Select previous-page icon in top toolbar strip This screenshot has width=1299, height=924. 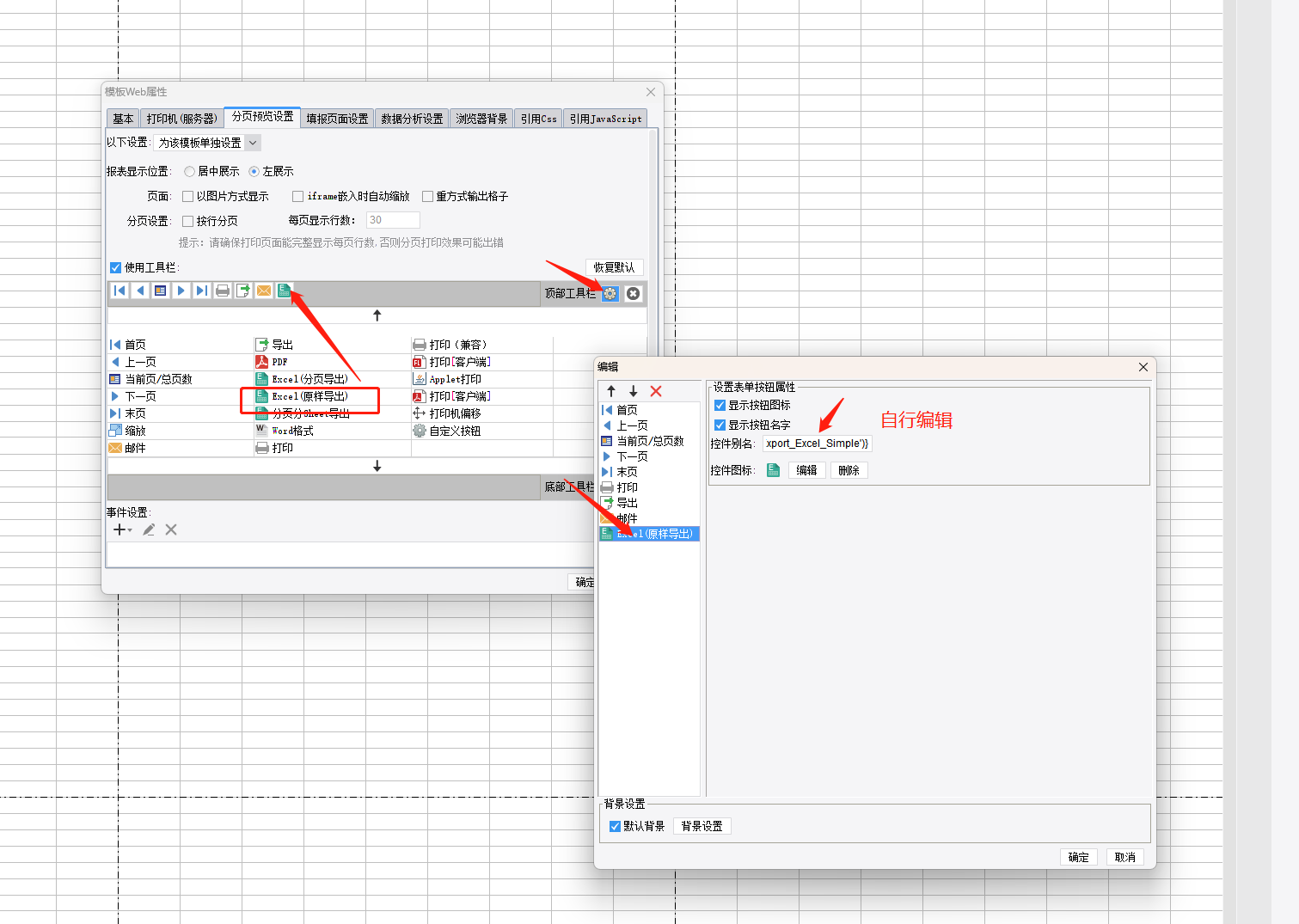pyautogui.click(x=140, y=291)
